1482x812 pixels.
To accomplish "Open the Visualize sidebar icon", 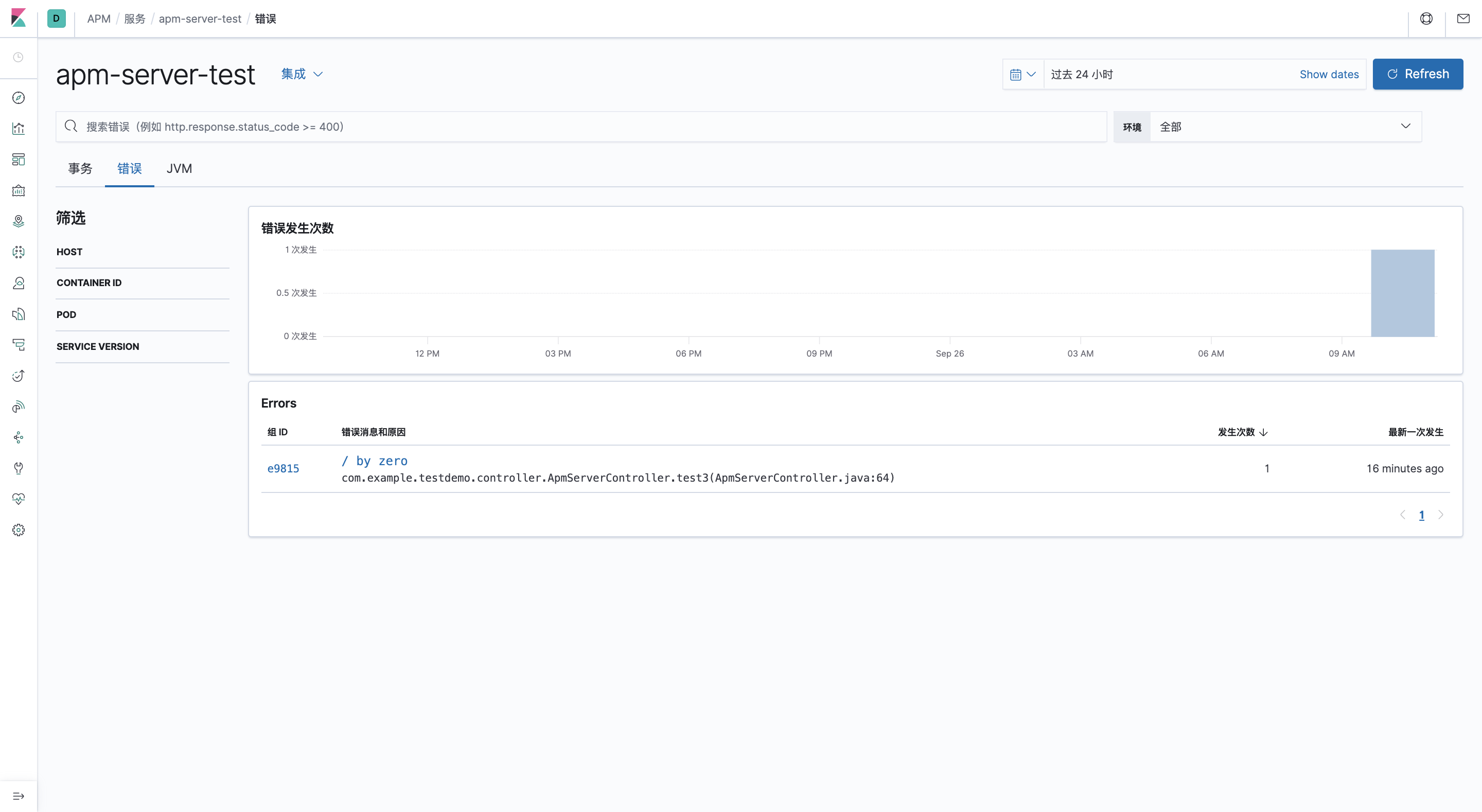I will 19,129.
